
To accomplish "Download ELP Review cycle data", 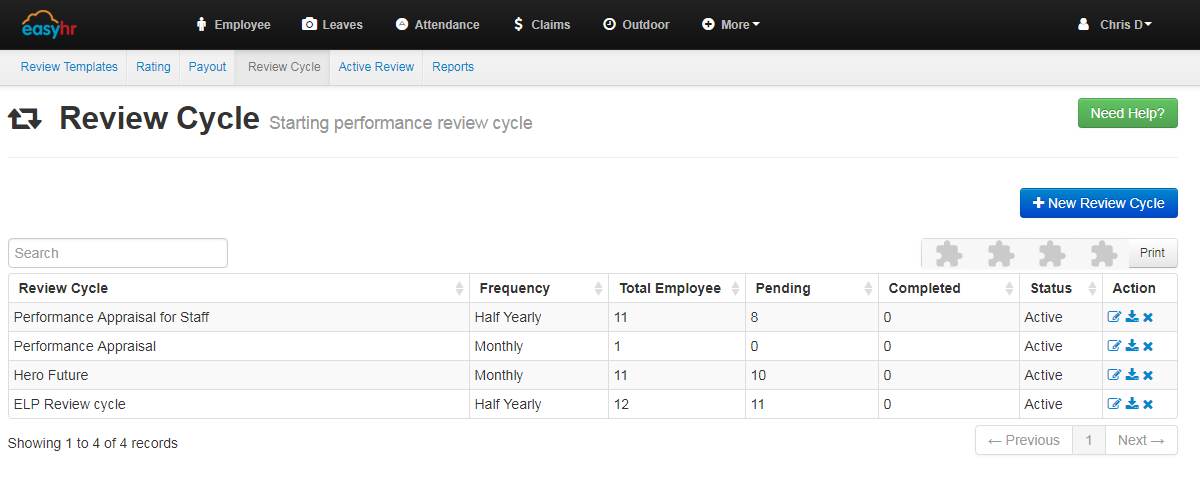I will coord(1132,404).
